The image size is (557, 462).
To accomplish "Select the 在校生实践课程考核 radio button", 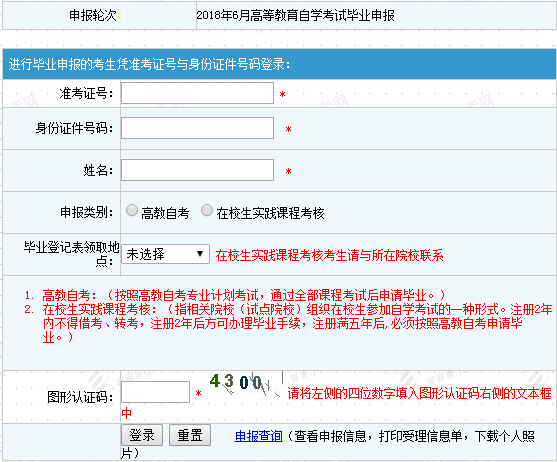I will 207,210.
